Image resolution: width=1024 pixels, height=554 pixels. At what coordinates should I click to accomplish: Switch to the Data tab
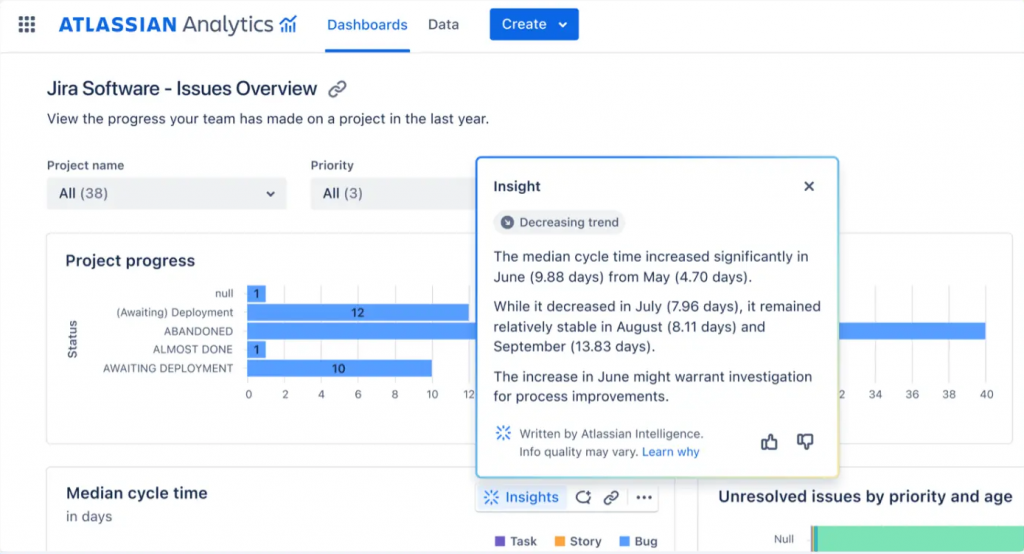(443, 25)
